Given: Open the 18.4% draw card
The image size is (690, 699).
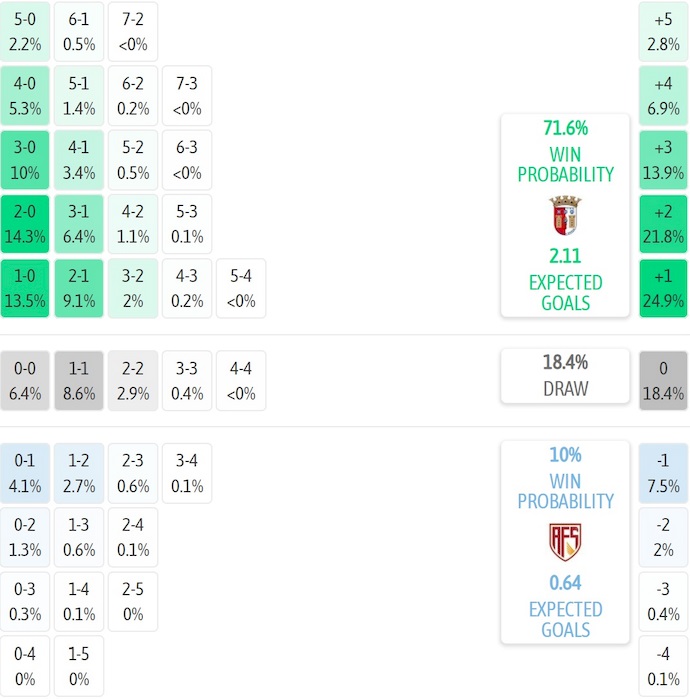Looking at the screenshot, I should pyautogui.click(x=565, y=376).
